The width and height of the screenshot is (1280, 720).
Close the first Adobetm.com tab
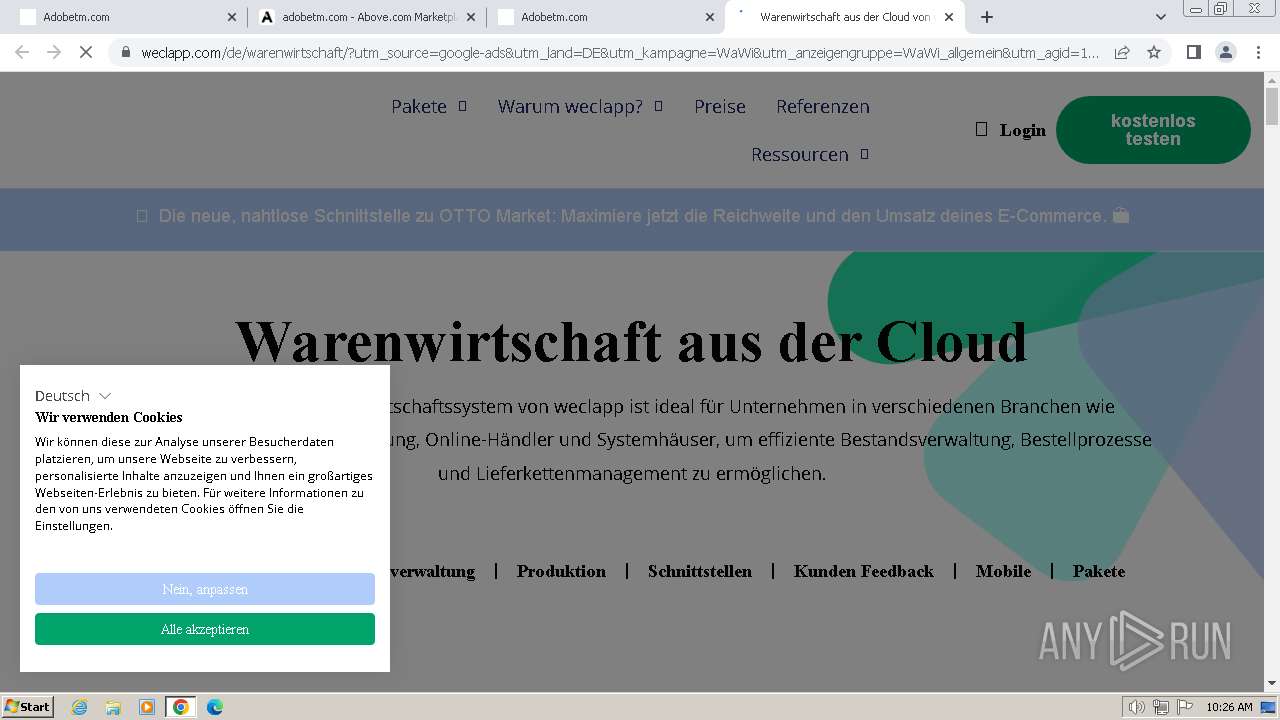coord(232,17)
